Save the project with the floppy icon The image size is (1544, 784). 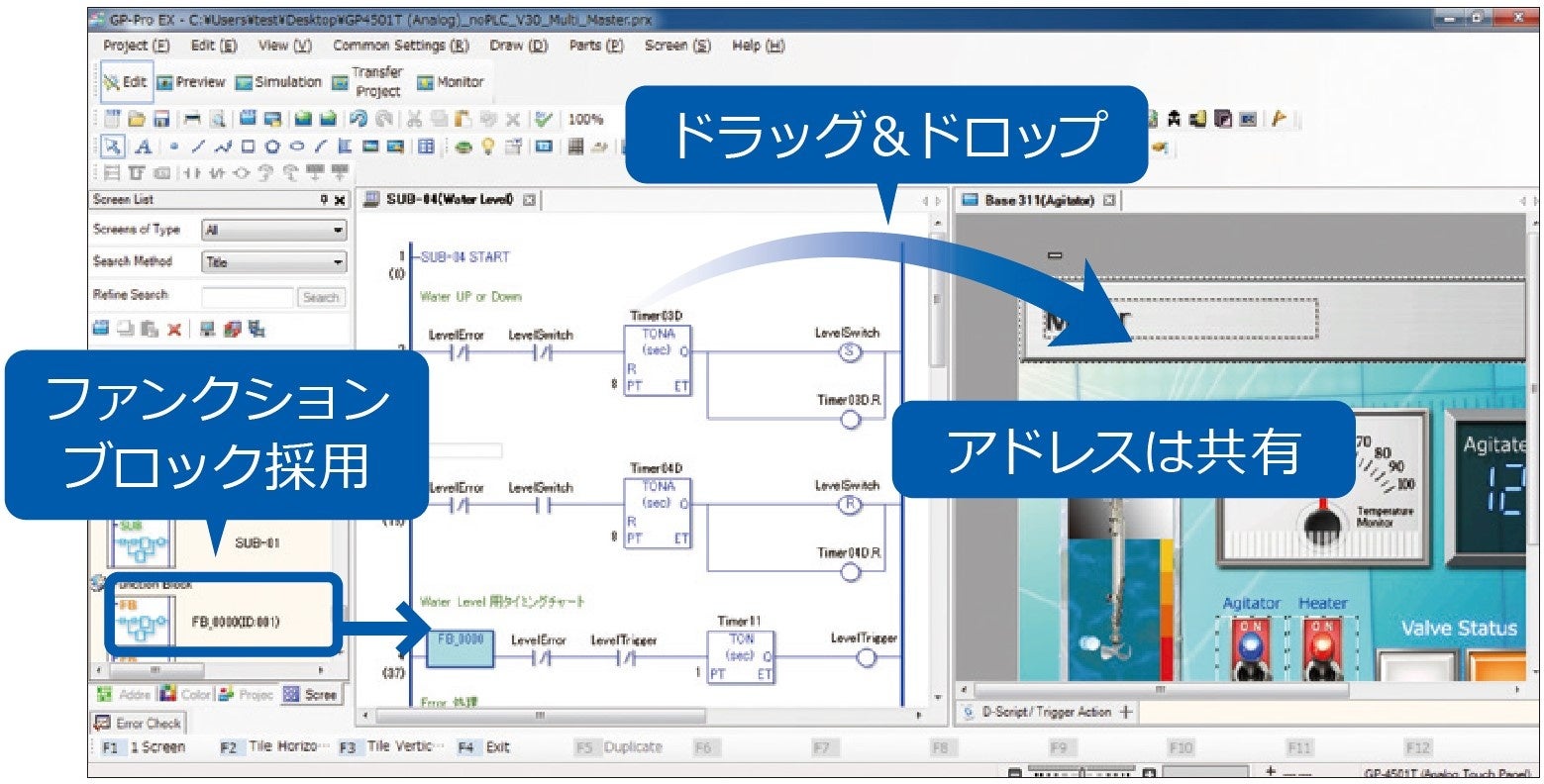pyautogui.click(x=160, y=119)
